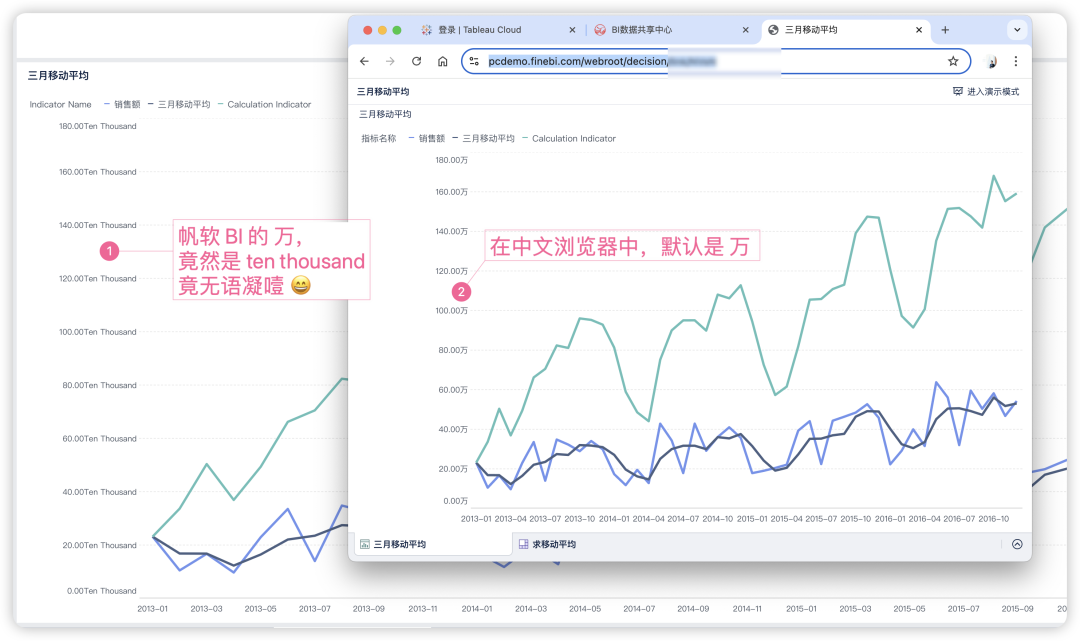Click the Indicator Name legend title in background
The height and width of the screenshot is (641, 1080).
[61, 105]
